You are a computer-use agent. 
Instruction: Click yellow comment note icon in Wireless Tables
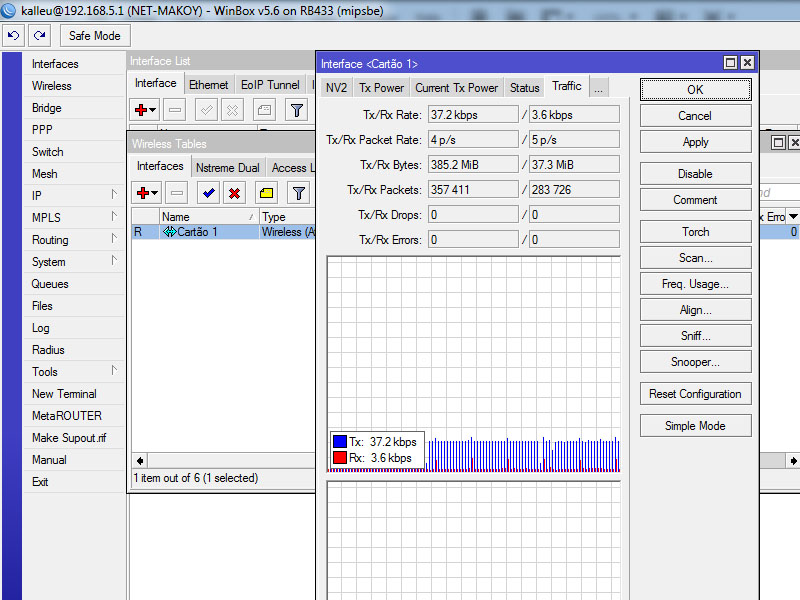[x=266, y=193]
